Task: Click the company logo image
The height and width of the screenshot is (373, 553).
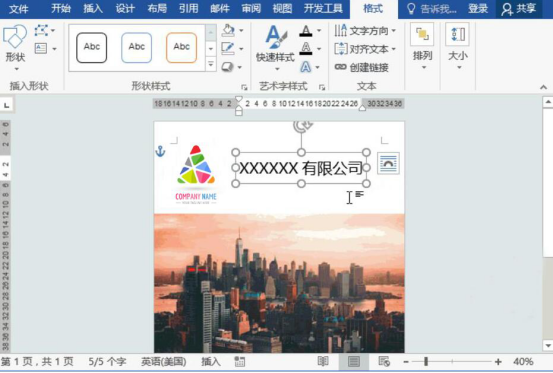Action: tap(196, 175)
